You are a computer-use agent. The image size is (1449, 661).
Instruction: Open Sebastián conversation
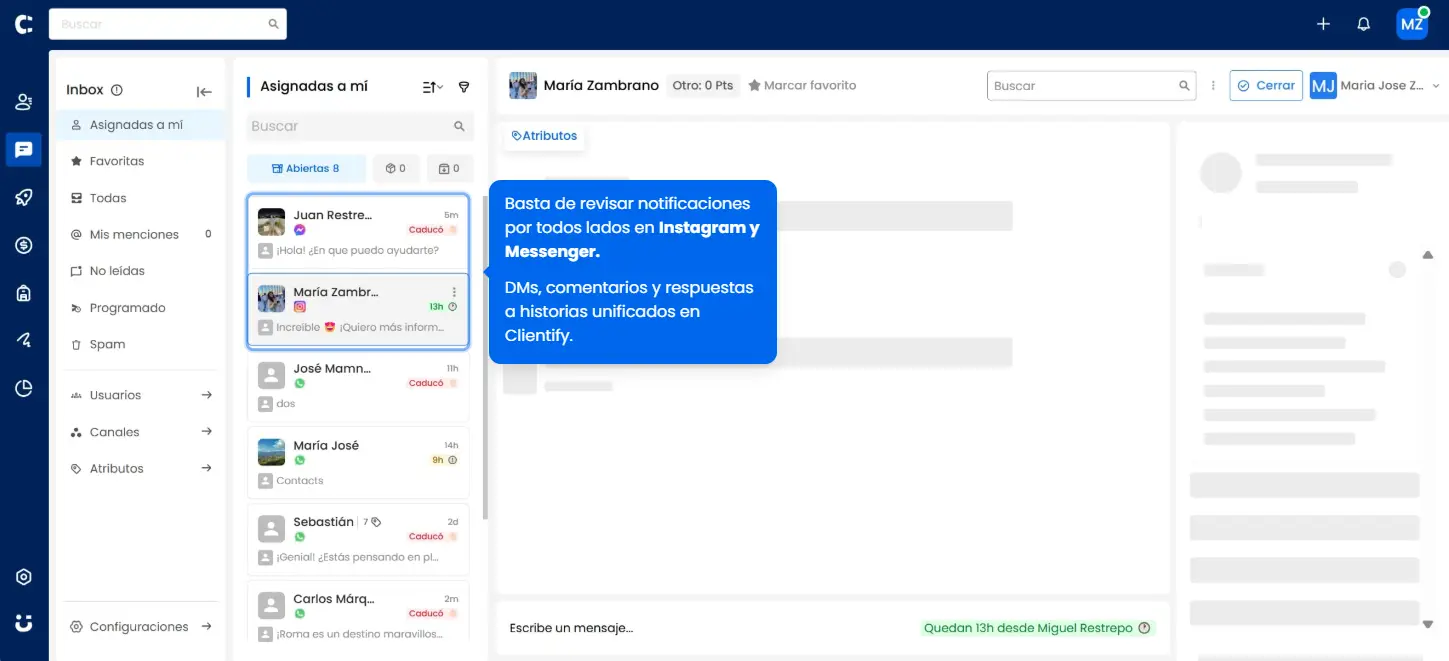(358, 539)
